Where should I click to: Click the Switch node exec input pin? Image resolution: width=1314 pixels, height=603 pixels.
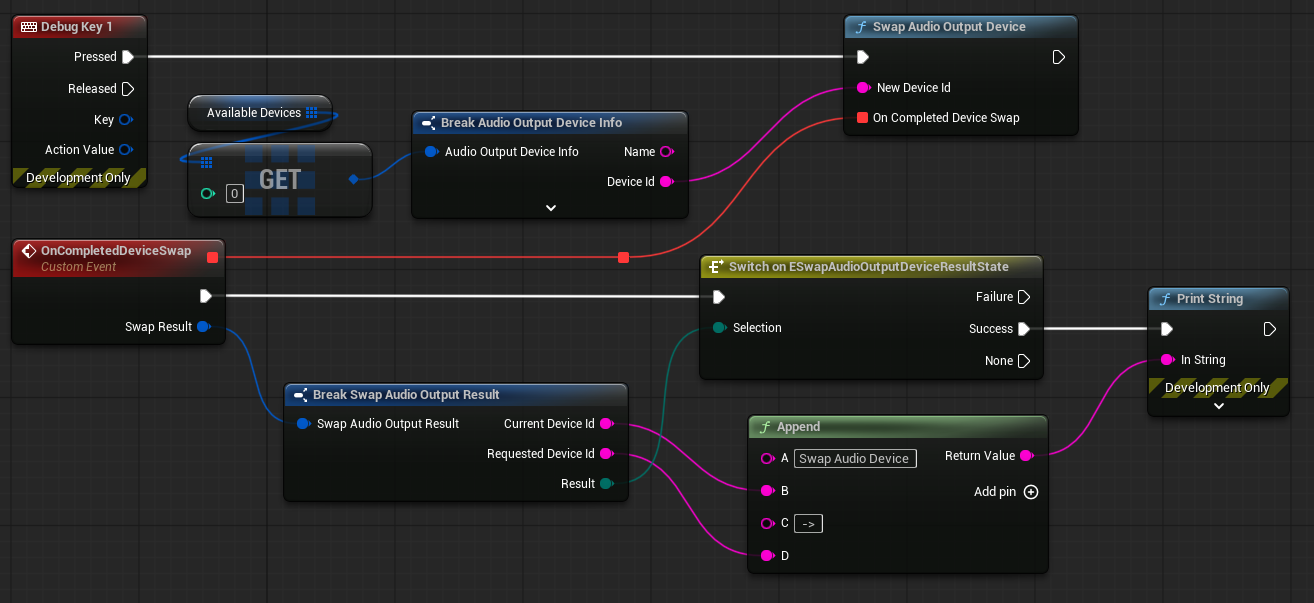click(x=719, y=297)
